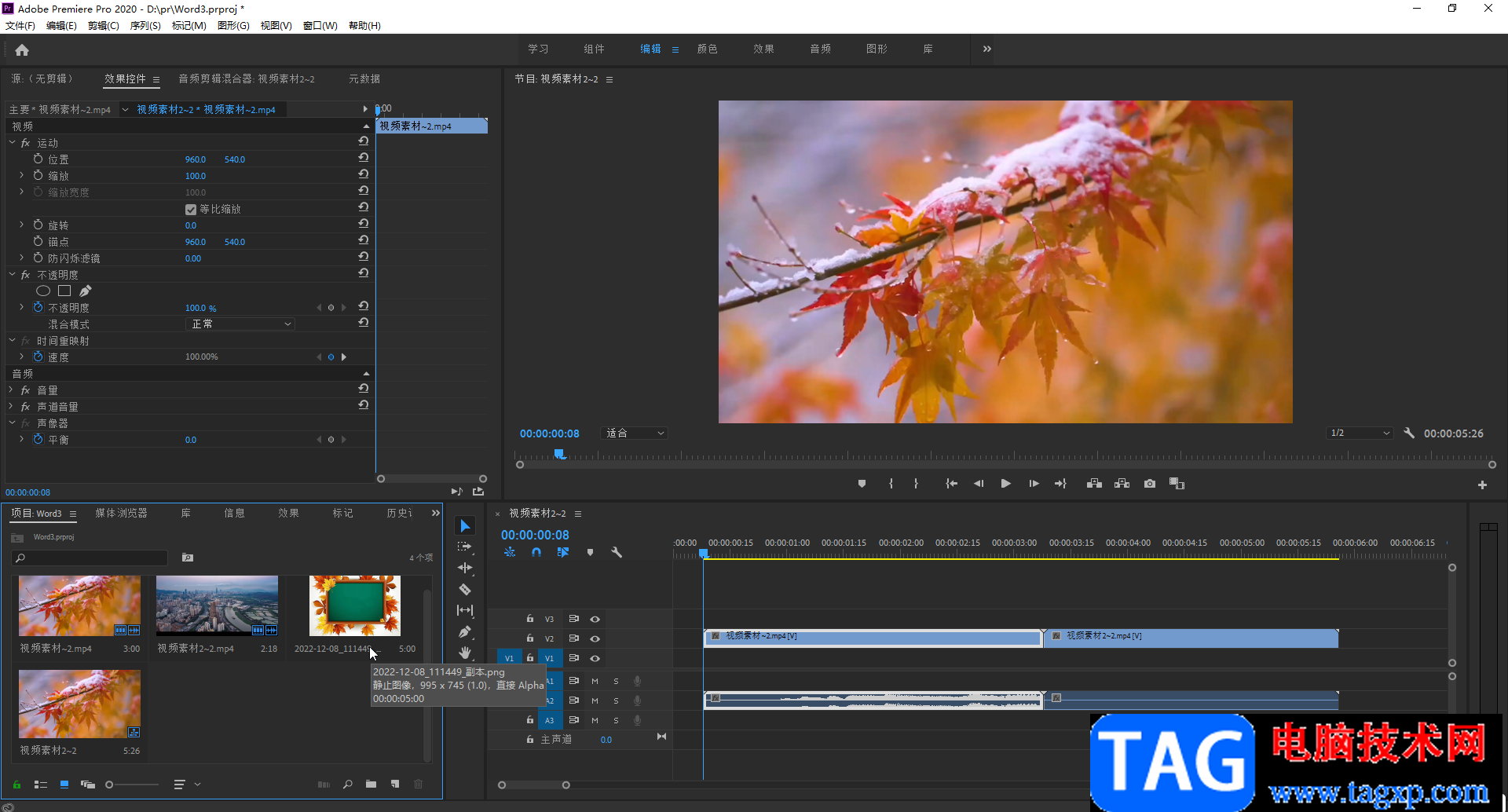Click new item icon in project panel

[x=395, y=784]
